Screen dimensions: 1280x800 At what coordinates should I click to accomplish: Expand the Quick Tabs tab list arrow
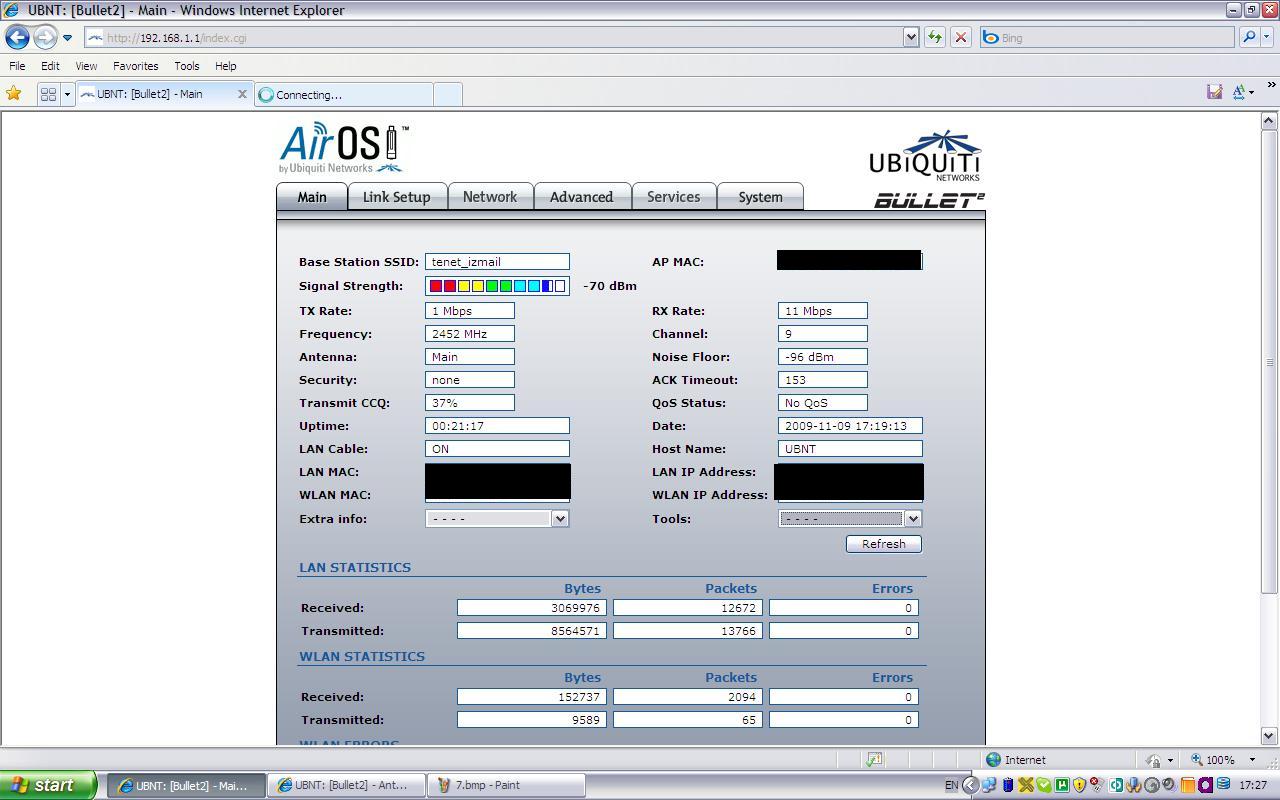pos(67,94)
